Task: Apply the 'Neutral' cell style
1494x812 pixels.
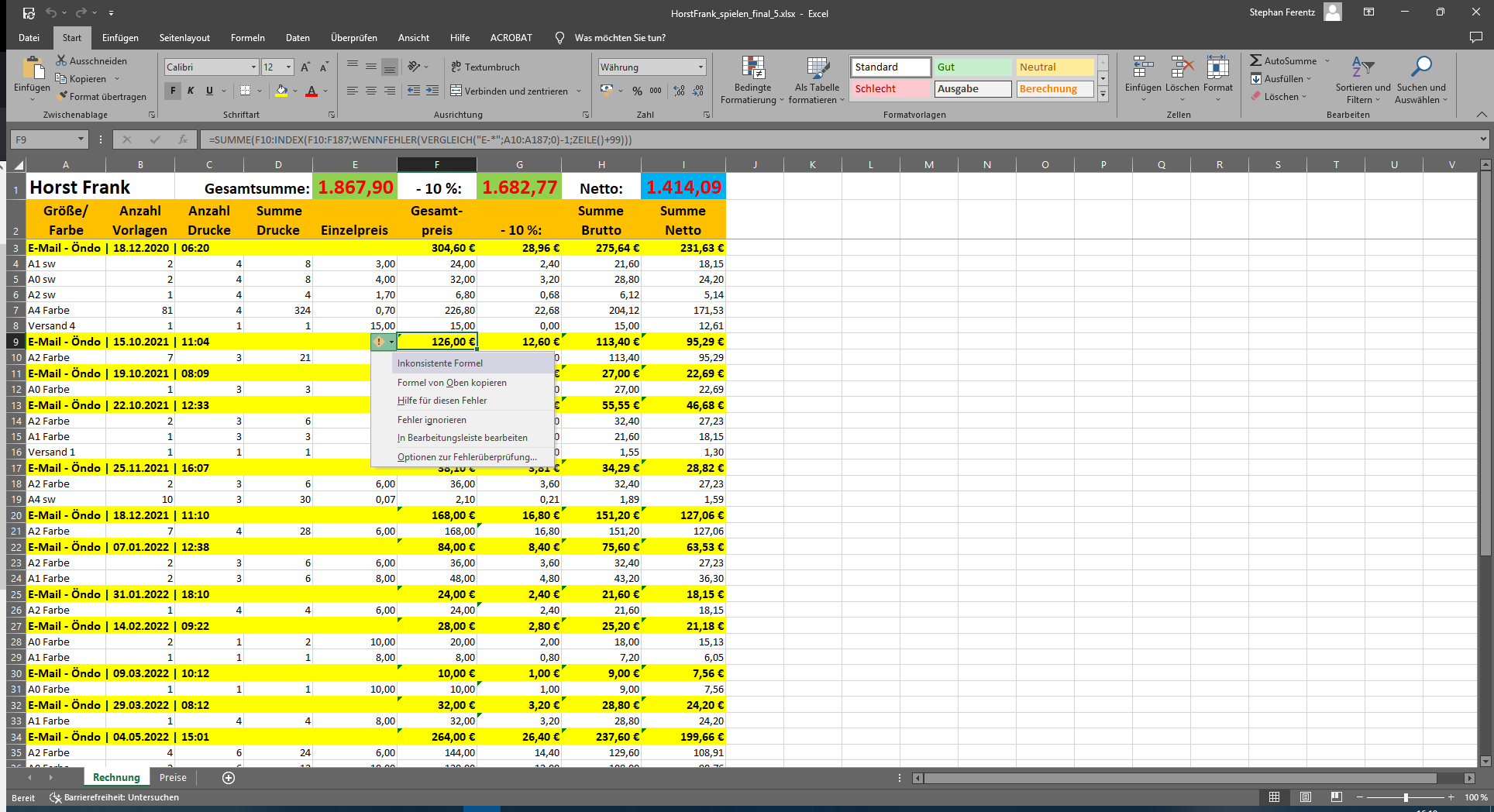Action: pos(1055,67)
